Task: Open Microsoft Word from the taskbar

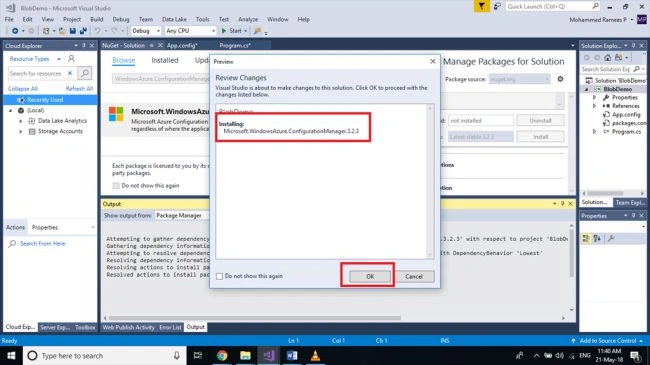Action: [292, 355]
